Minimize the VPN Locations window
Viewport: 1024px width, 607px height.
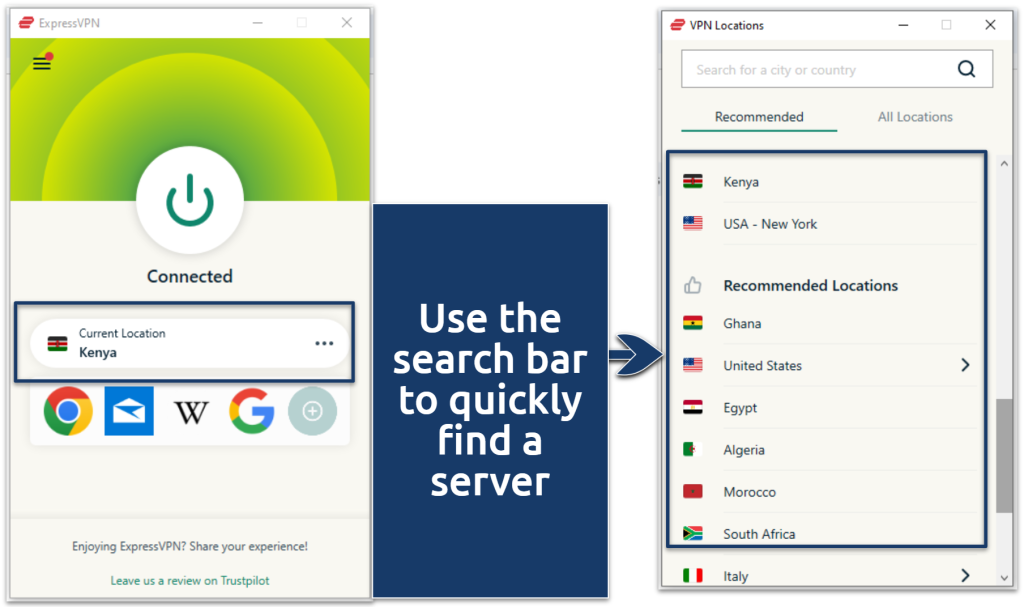pyautogui.click(x=903, y=25)
